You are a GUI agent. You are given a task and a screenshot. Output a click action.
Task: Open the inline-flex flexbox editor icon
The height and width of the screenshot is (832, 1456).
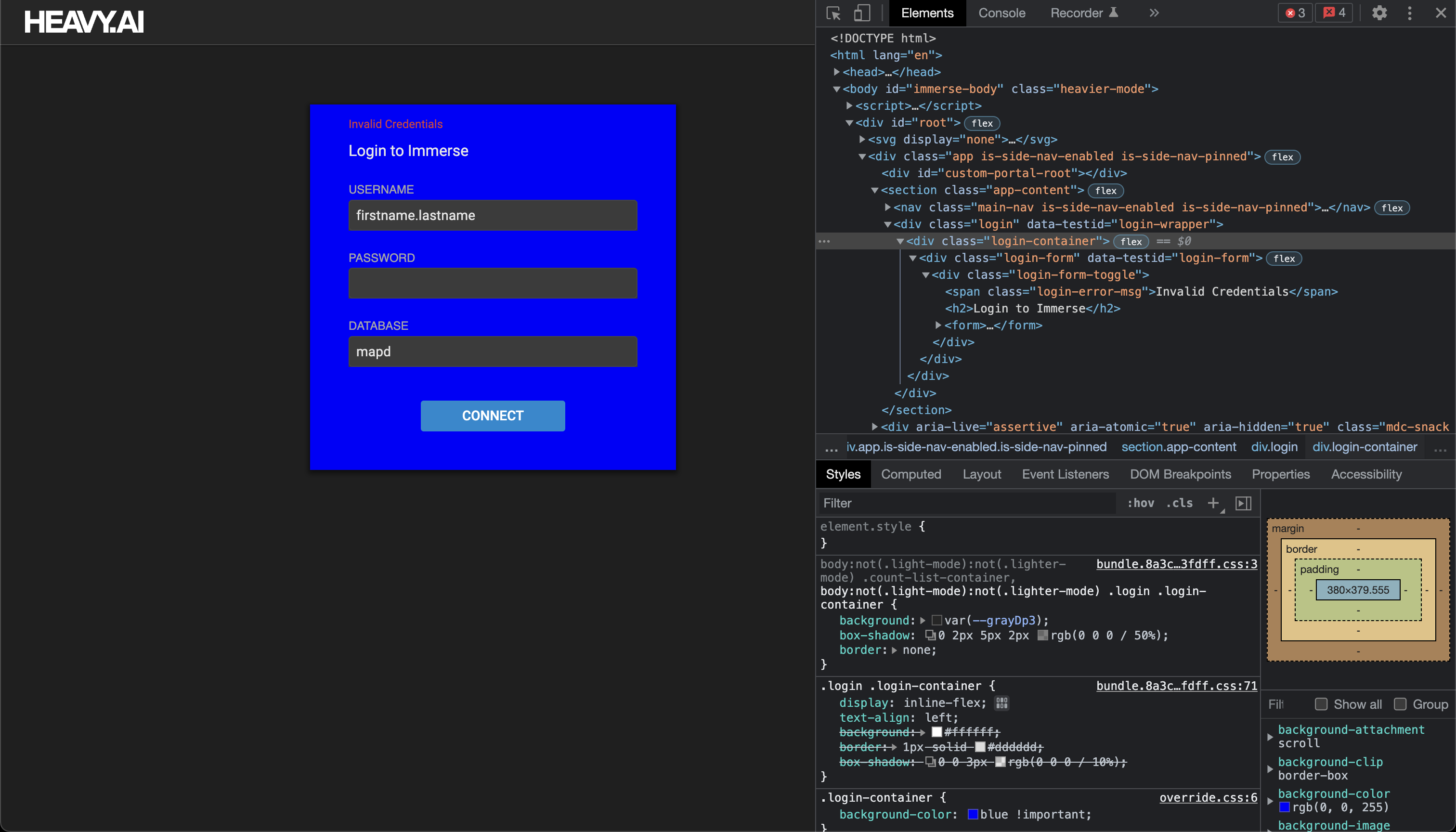(1001, 703)
